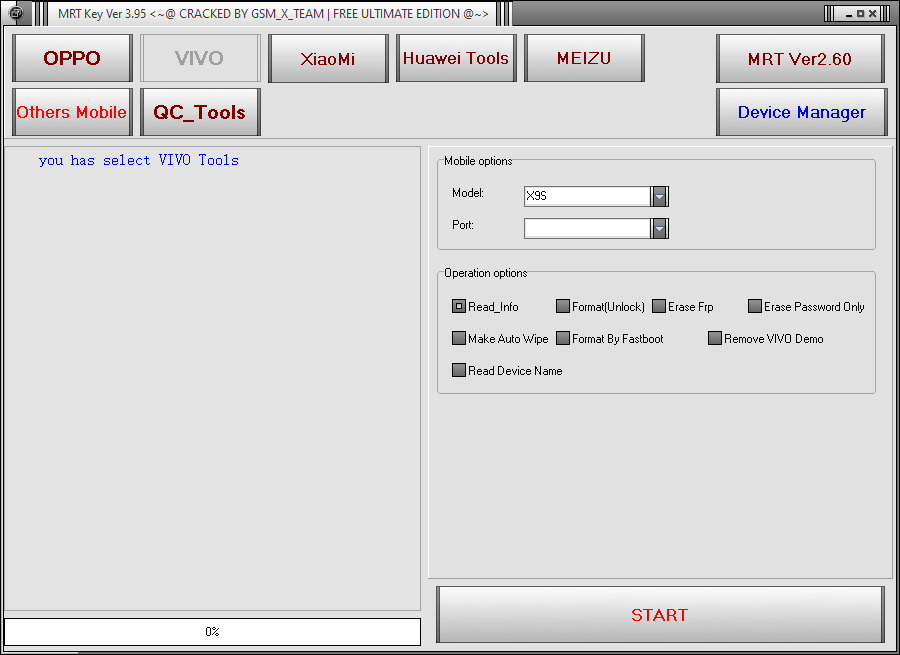
Task: Open Huawei Tools section
Action: (456, 58)
